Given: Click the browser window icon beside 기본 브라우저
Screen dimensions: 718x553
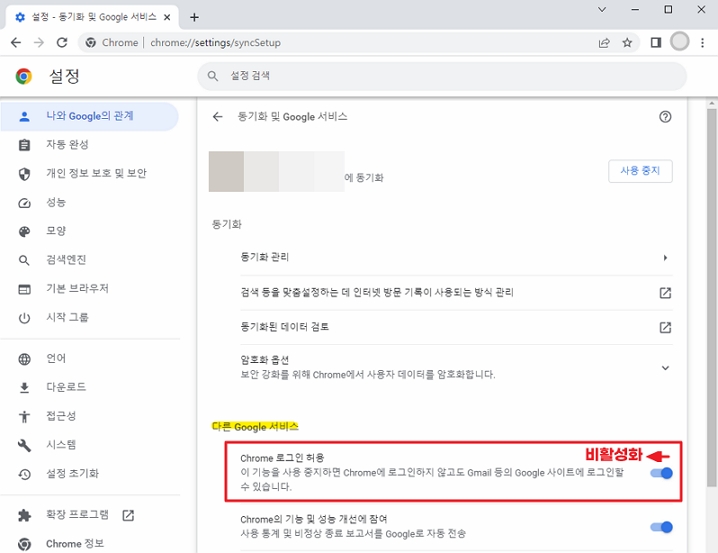Looking at the screenshot, I should coord(24,289).
